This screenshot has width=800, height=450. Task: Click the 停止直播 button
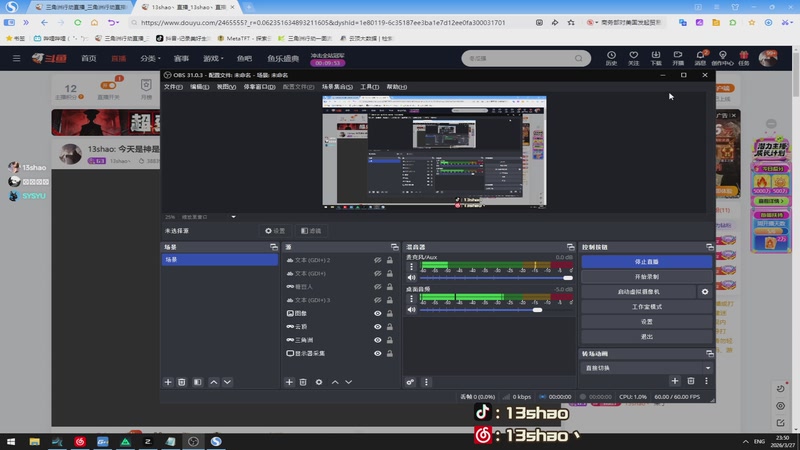[x=646, y=262]
